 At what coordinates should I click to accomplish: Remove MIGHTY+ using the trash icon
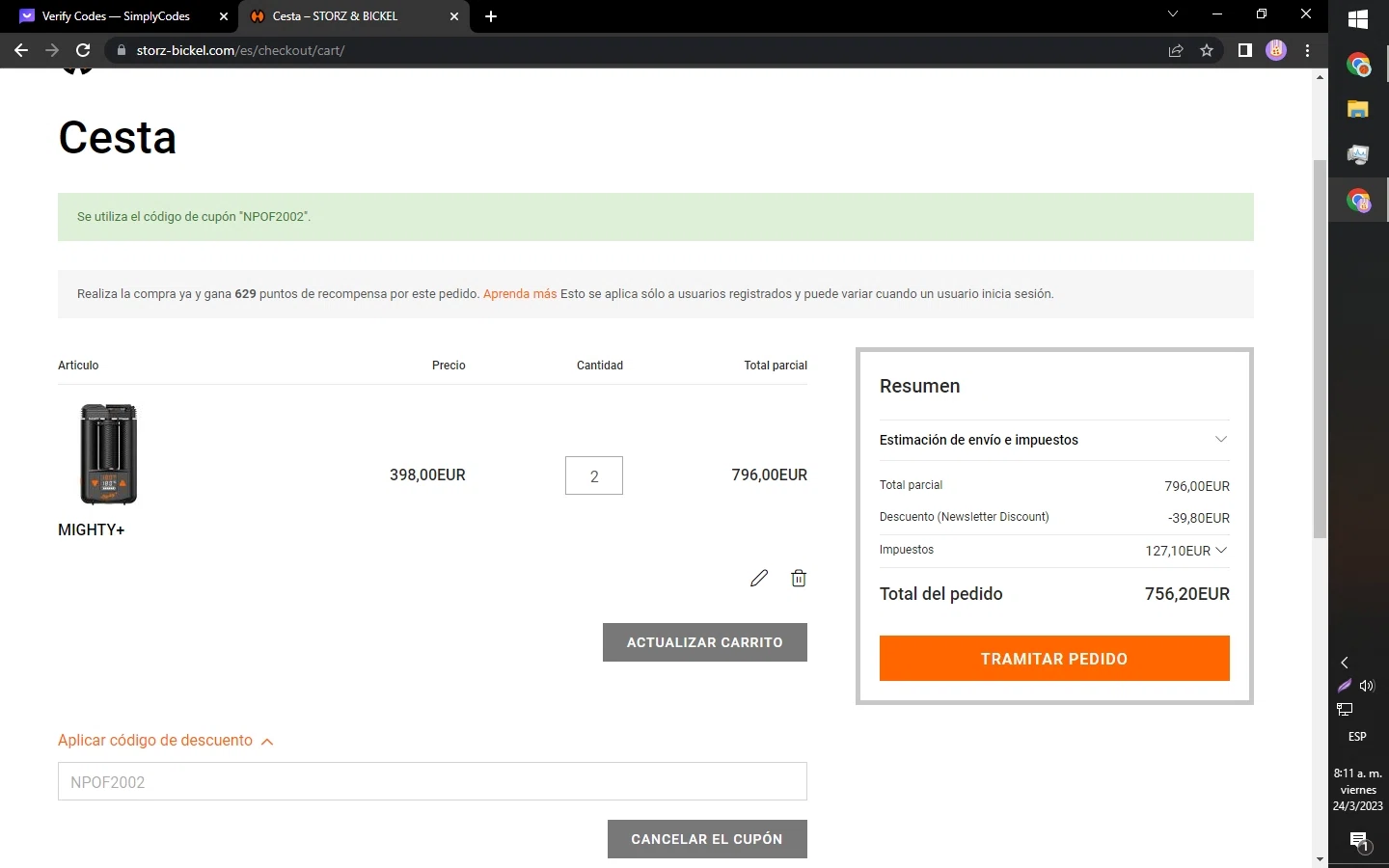(799, 578)
